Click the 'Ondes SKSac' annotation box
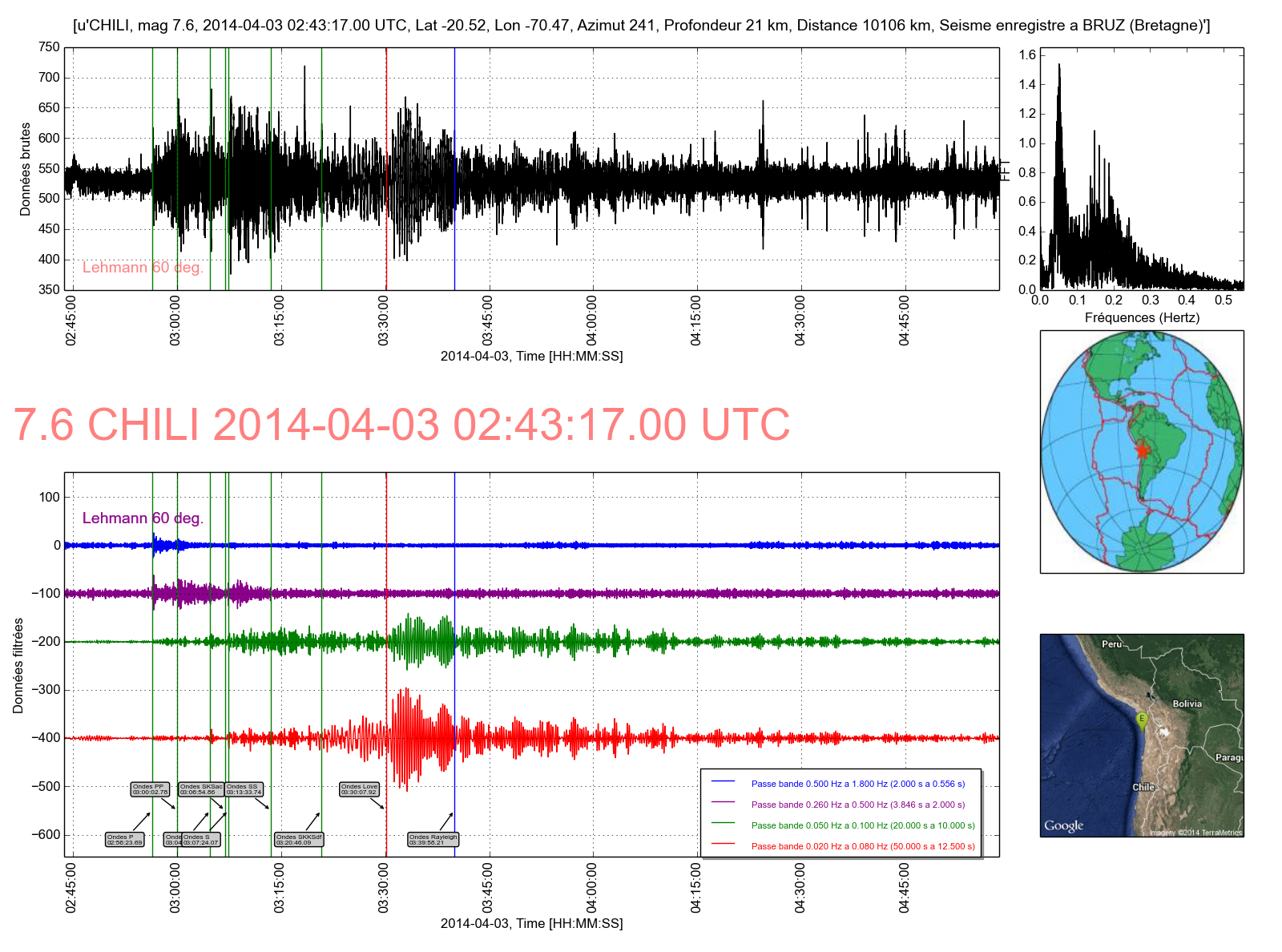This screenshot has height=952, width=1282. point(200,789)
